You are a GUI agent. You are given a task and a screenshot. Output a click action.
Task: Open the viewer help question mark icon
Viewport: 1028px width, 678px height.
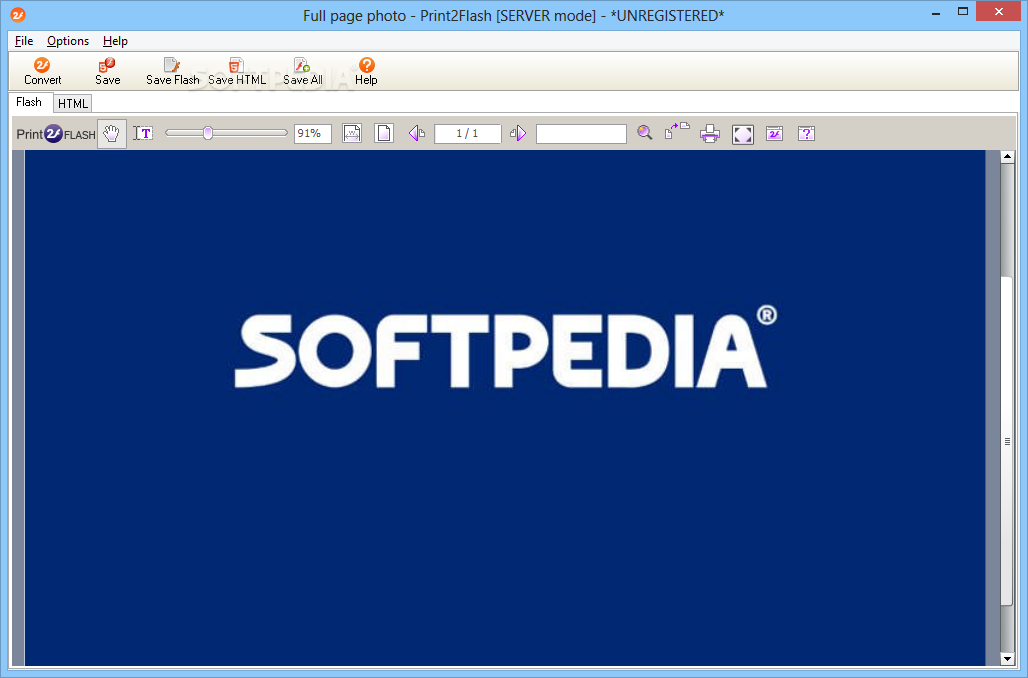[x=806, y=134]
